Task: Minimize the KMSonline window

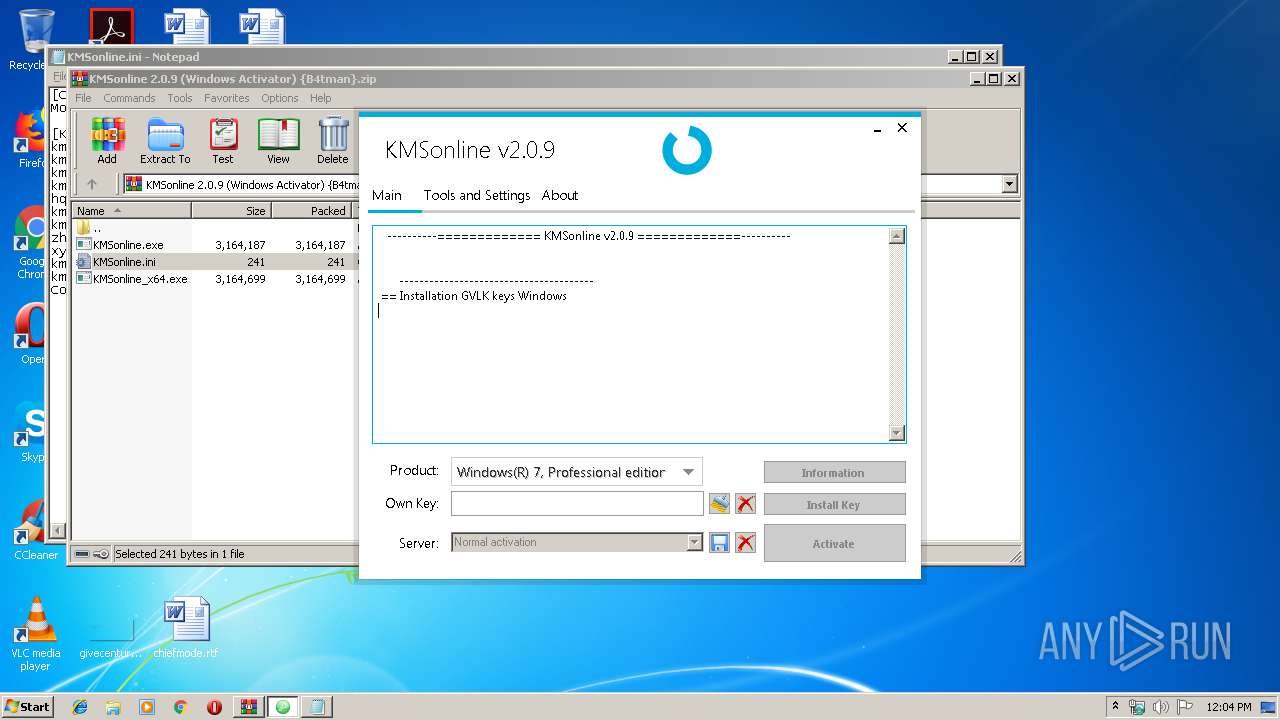Action: [x=877, y=129]
